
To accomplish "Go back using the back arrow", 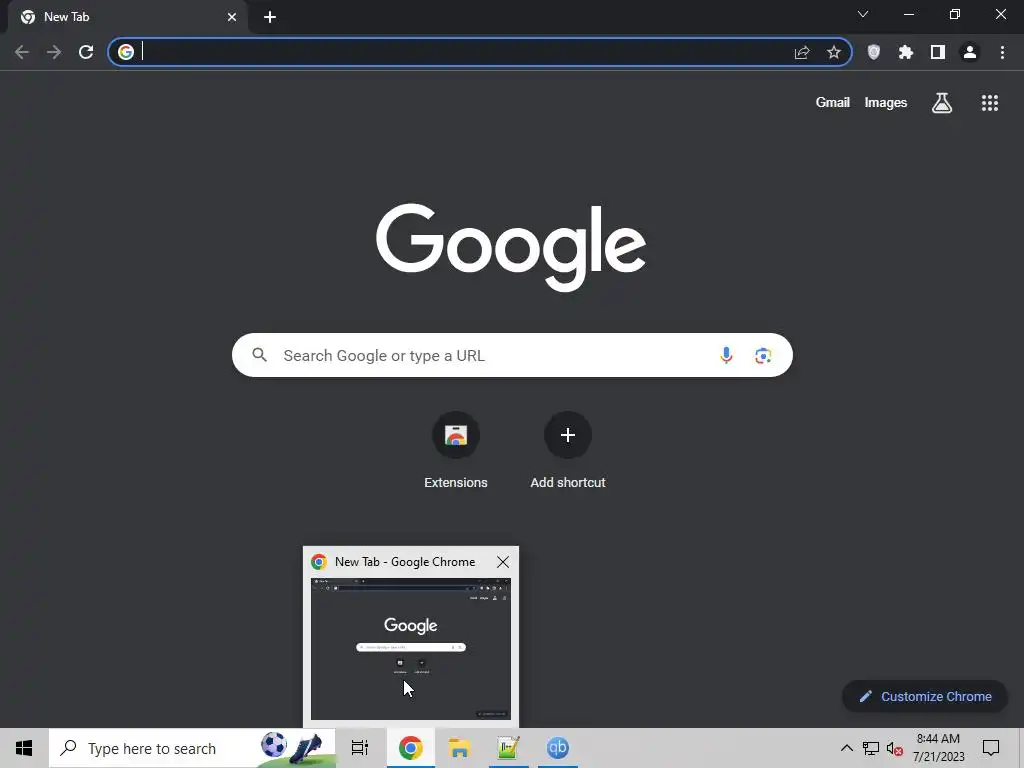I will point(22,52).
